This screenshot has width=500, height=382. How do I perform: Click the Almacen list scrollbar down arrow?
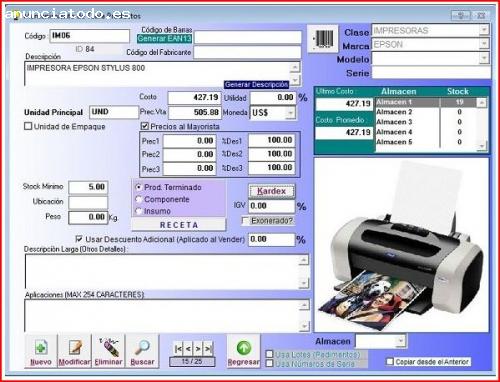pos(482,146)
